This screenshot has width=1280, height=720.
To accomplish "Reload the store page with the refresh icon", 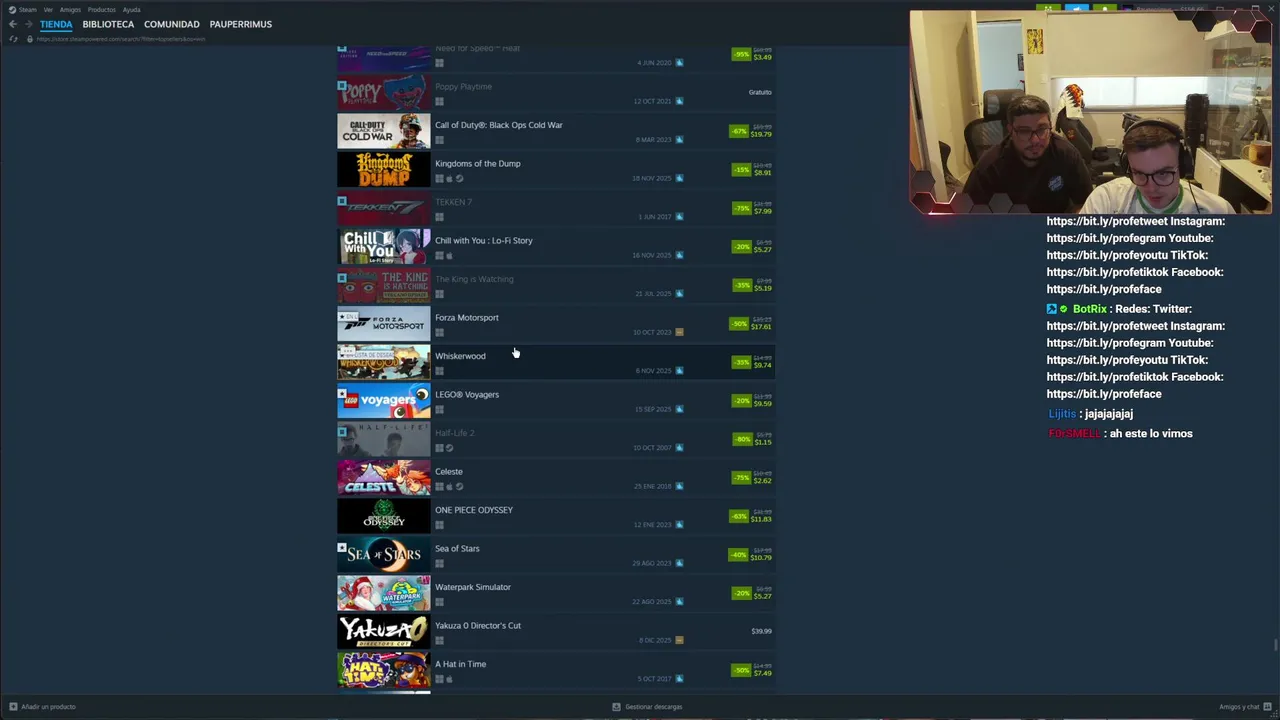I will 13,39.
